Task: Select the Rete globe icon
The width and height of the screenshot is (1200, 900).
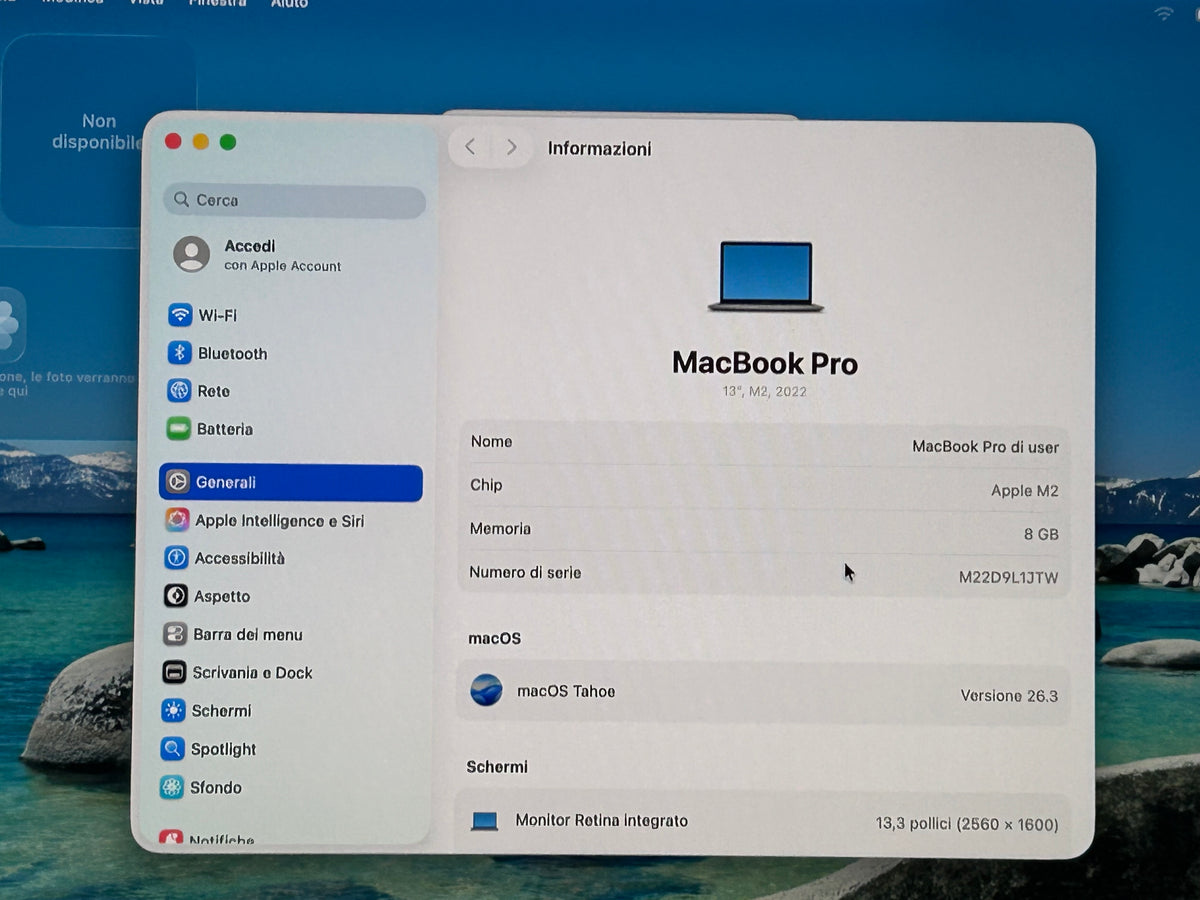Action: pos(179,391)
